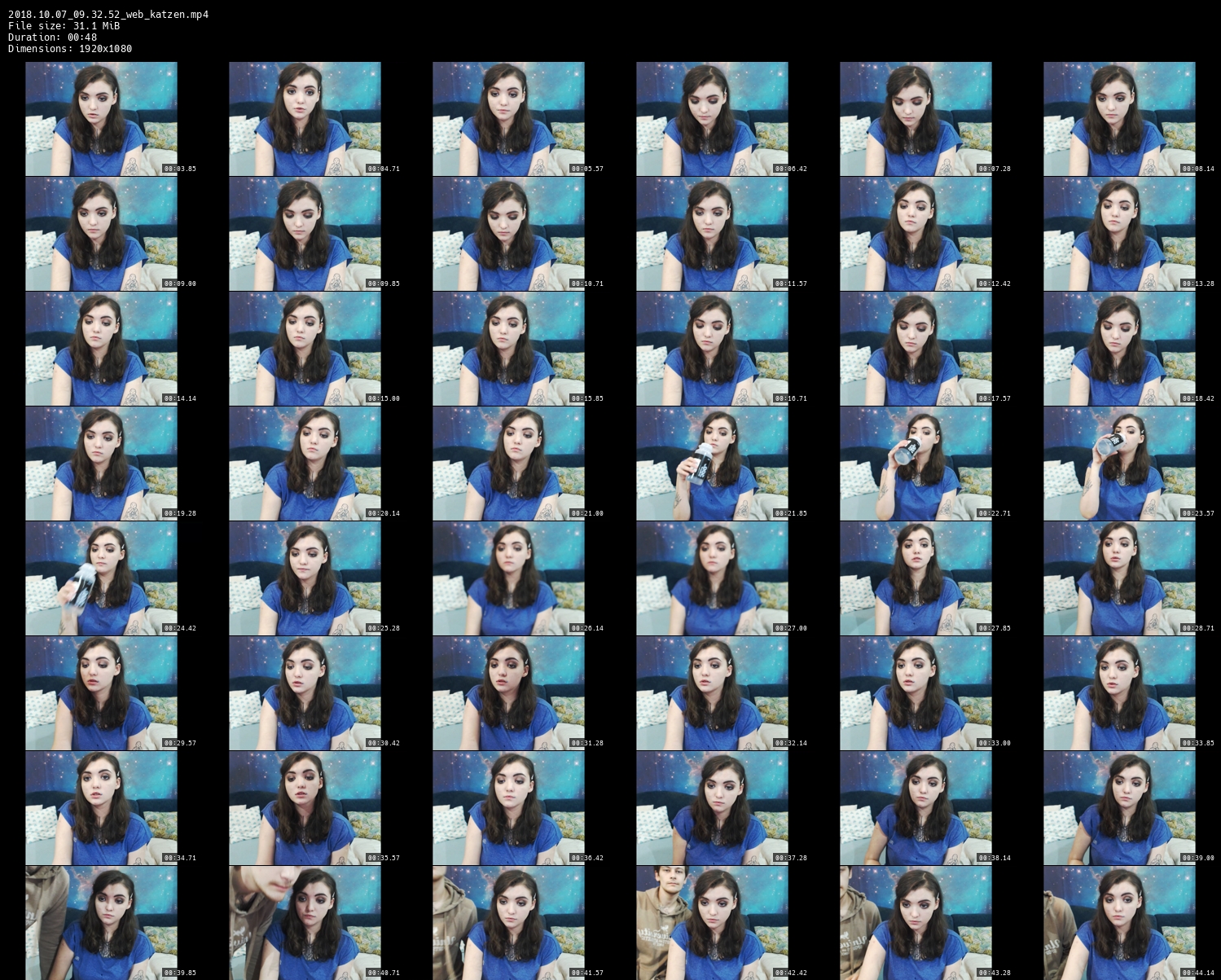Select the thumbnail at 00:06.42
The width and height of the screenshot is (1221, 980).
712,119
